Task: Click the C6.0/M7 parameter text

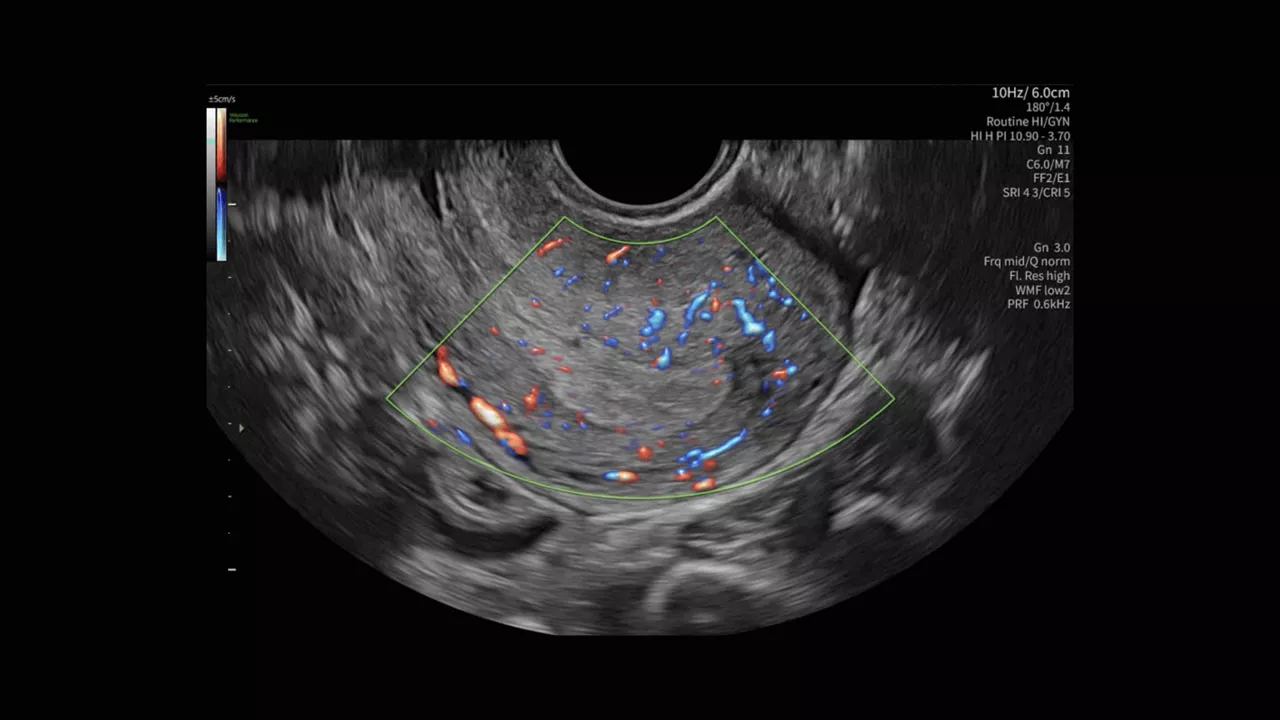Action: click(x=1048, y=164)
